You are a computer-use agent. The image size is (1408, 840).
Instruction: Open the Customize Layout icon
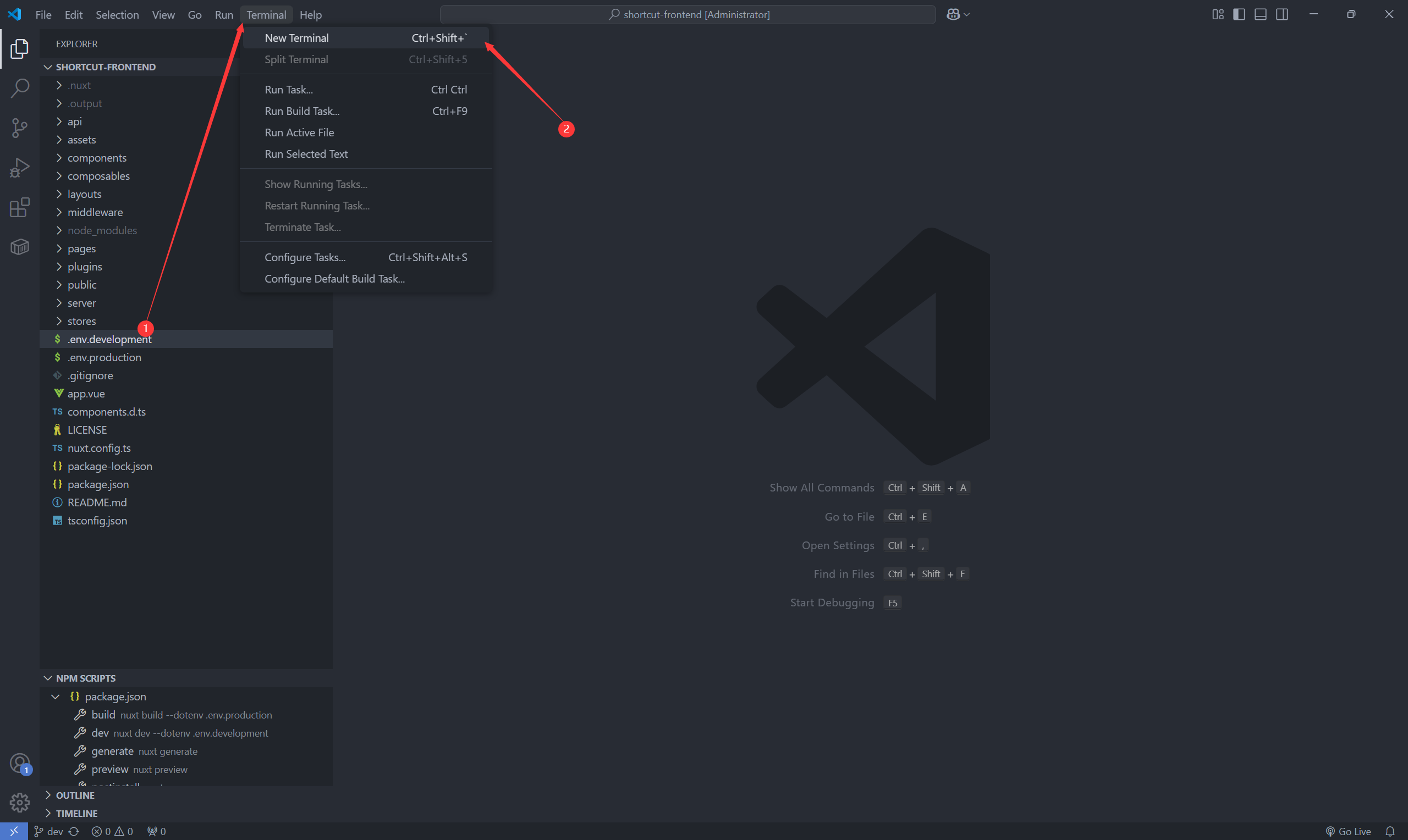[1218, 15]
